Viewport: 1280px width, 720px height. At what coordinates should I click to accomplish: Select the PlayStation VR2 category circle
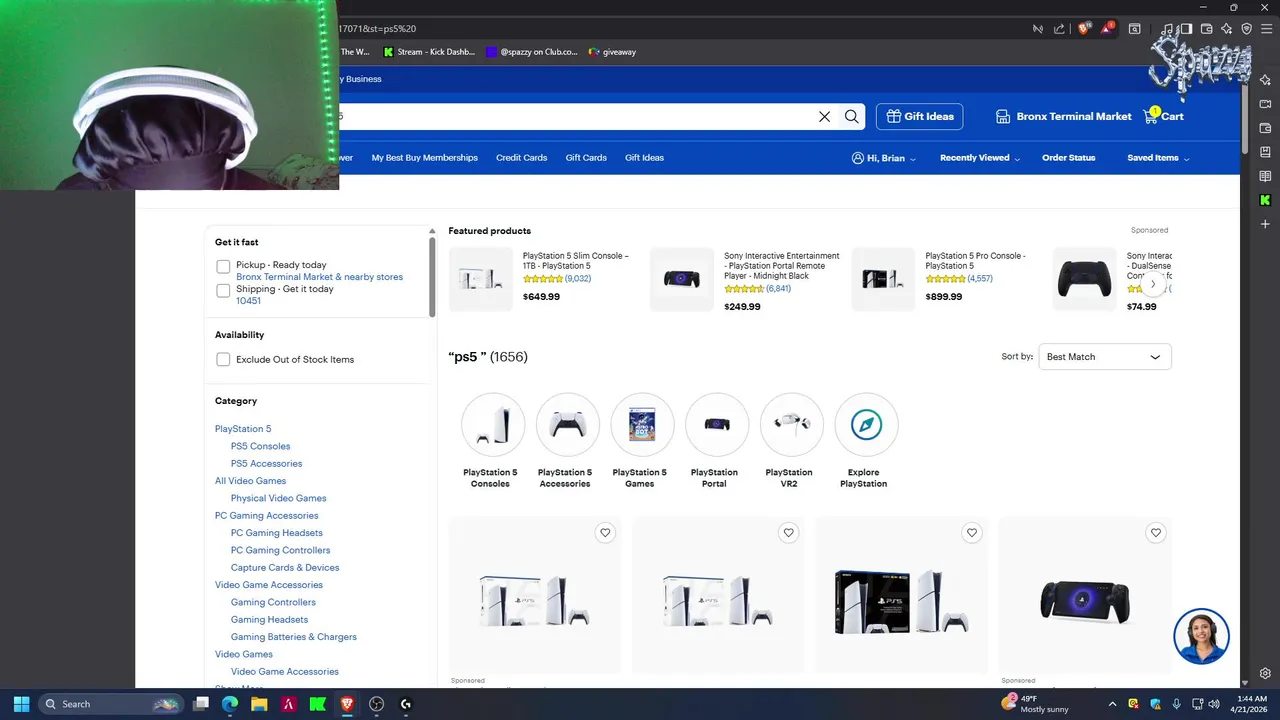click(x=791, y=424)
